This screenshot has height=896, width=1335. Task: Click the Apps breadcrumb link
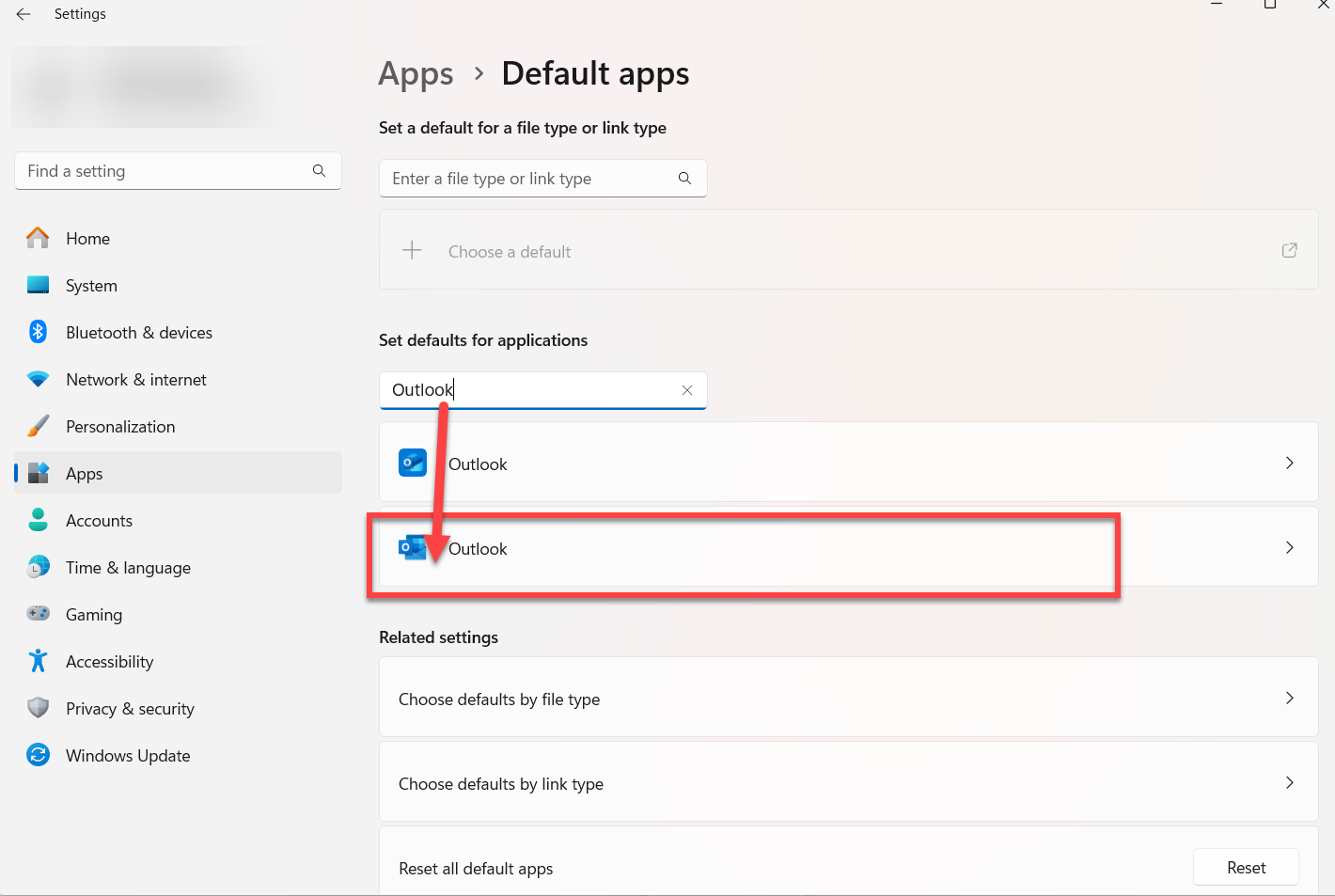click(x=416, y=73)
